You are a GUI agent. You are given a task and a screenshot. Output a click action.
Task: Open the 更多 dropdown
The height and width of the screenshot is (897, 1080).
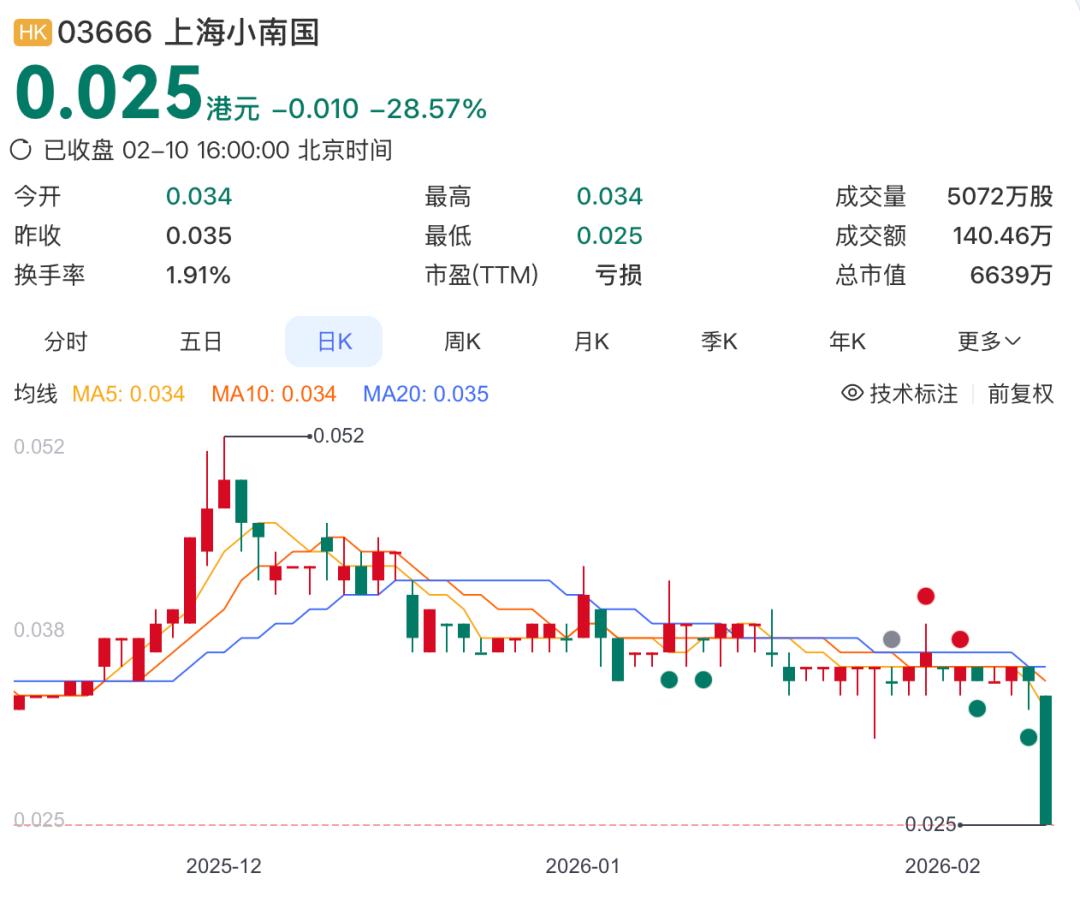[989, 341]
